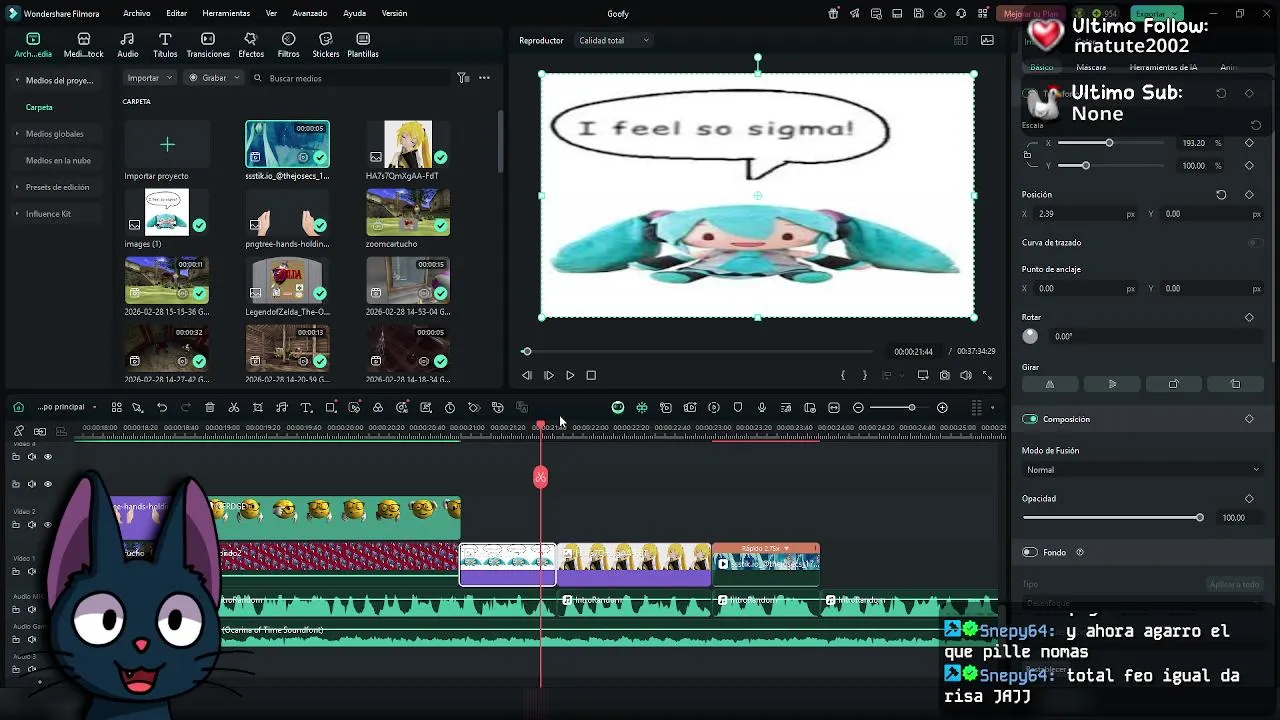Take a snapshot with the camera icon

pos(944,376)
